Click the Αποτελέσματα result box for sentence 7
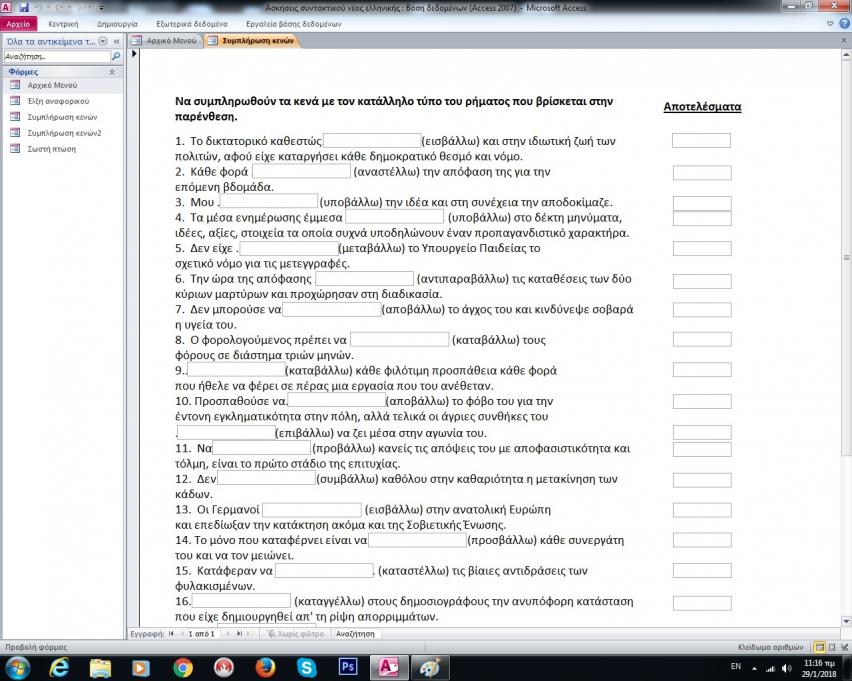Screen dimensions: 852x681 (702, 309)
